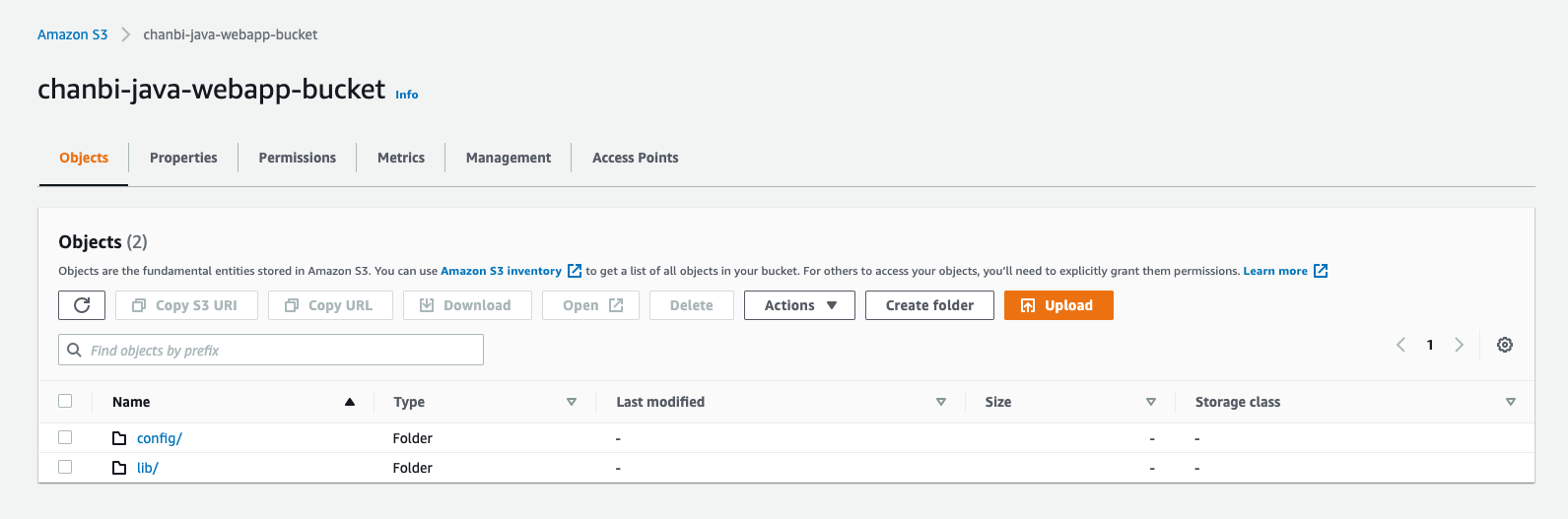
Task: Click the Open button
Action: (591, 305)
